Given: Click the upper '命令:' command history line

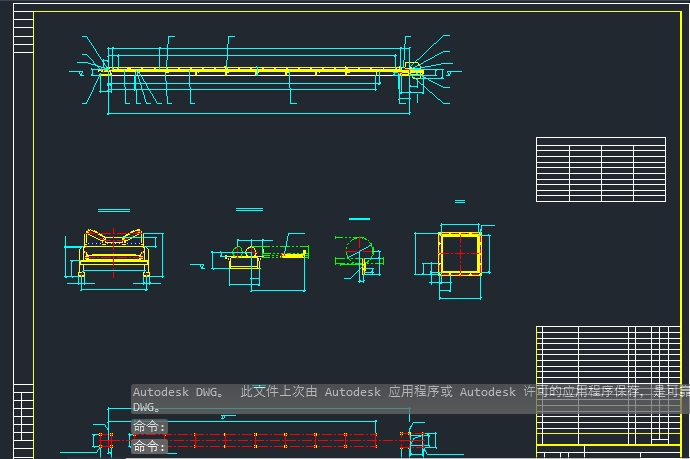Looking at the screenshot, I should tap(149, 426).
